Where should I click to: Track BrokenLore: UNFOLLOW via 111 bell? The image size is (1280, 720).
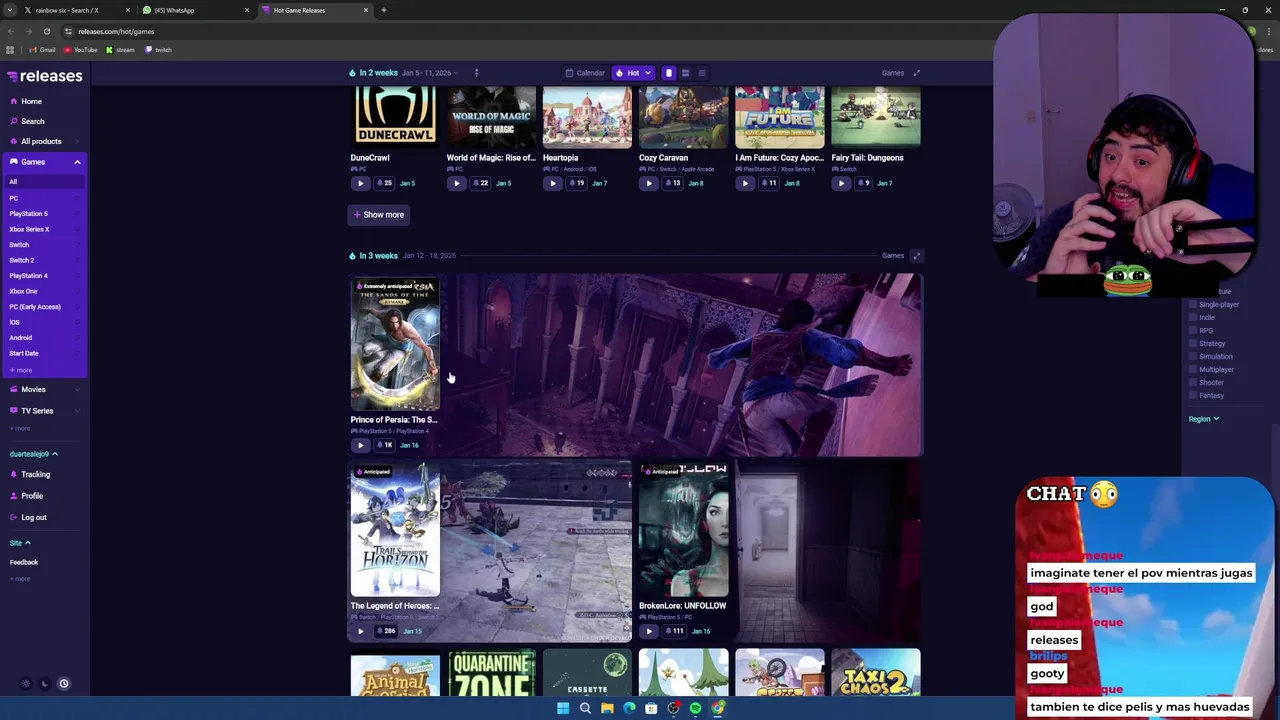[673, 631]
